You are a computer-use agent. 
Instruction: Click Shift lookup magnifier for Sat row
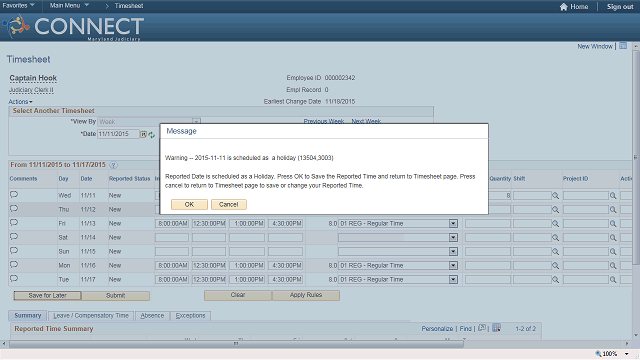click(x=556, y=238)
